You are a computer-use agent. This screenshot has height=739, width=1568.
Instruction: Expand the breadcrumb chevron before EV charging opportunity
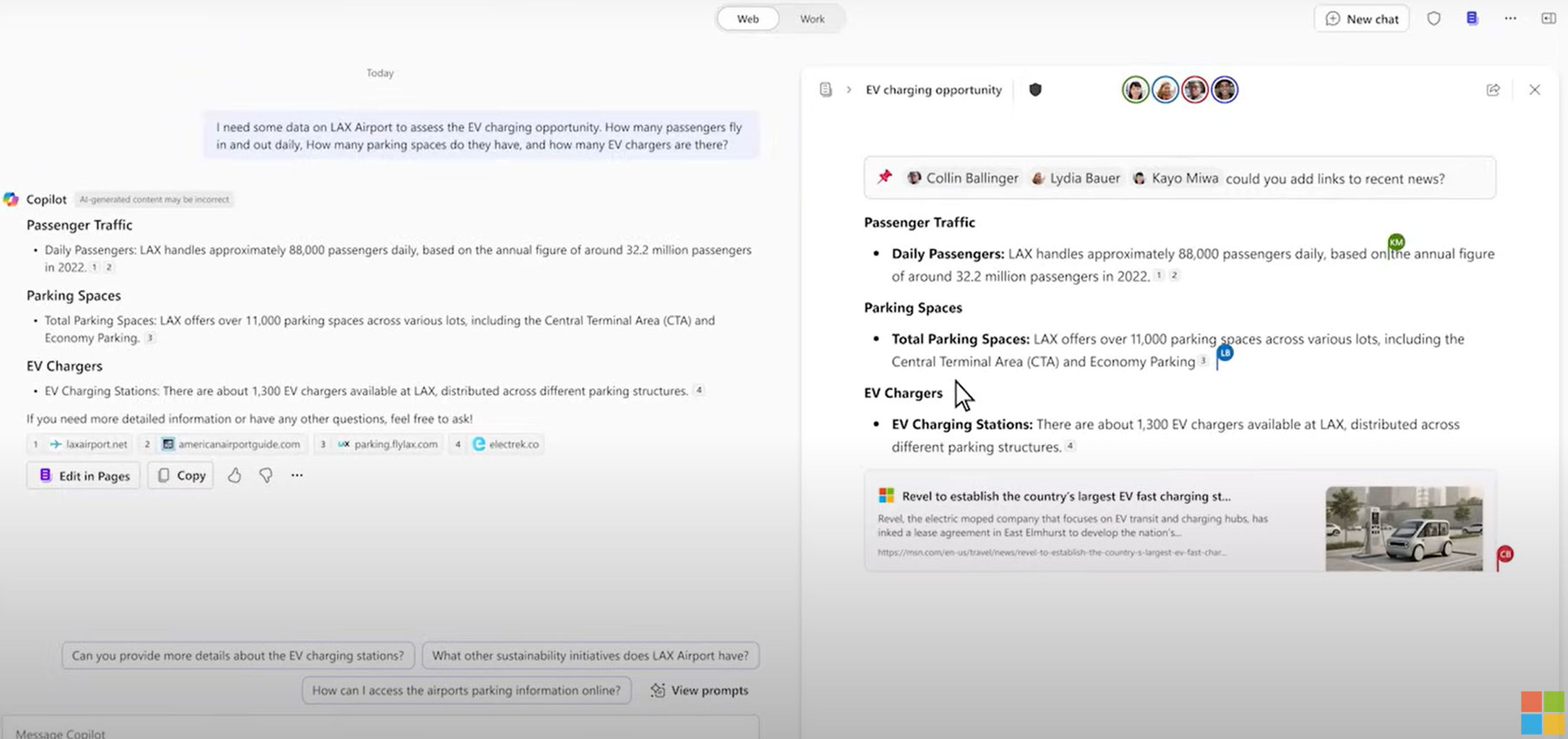[x=849, y=89]
